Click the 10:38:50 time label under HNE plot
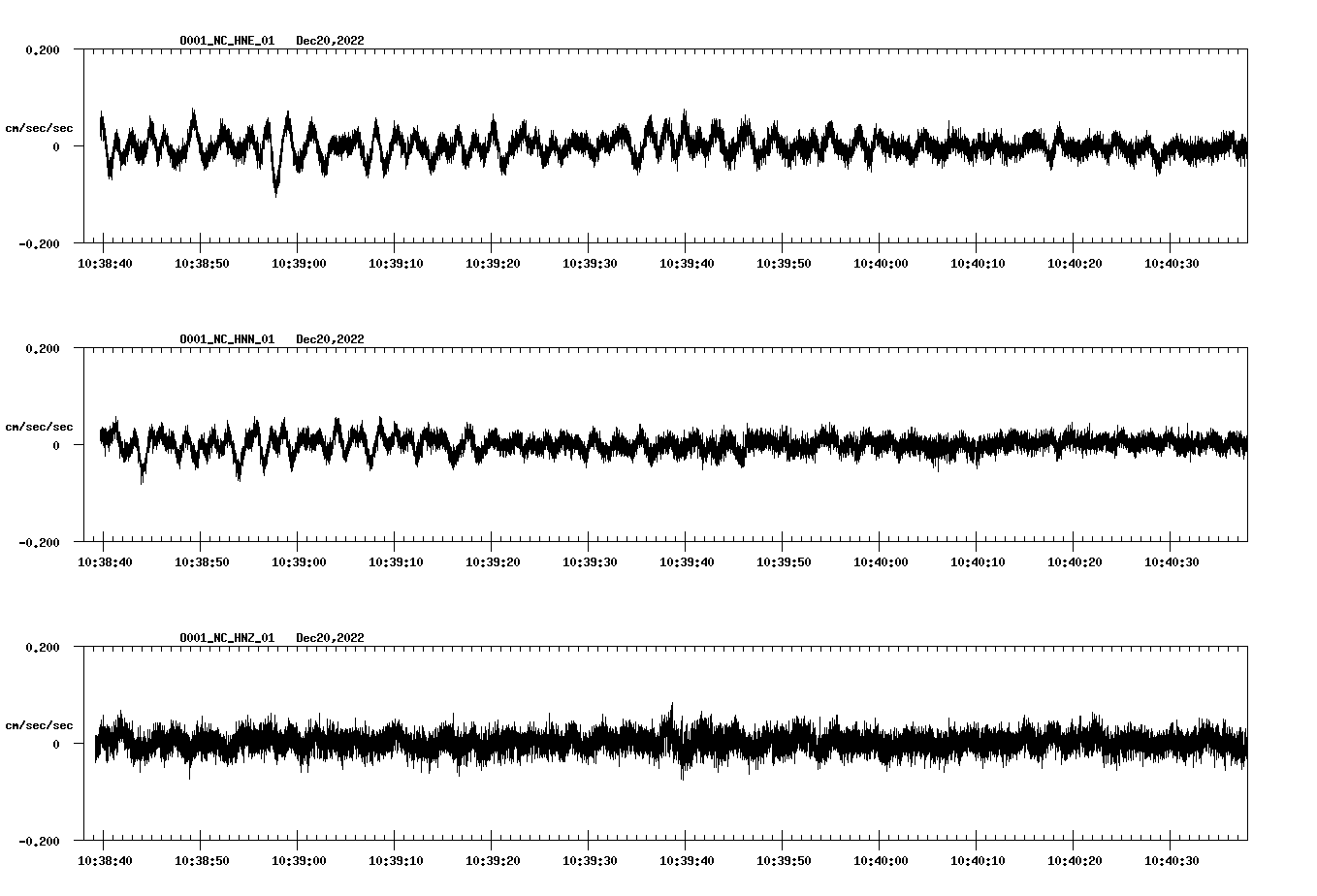 [201, 263]
